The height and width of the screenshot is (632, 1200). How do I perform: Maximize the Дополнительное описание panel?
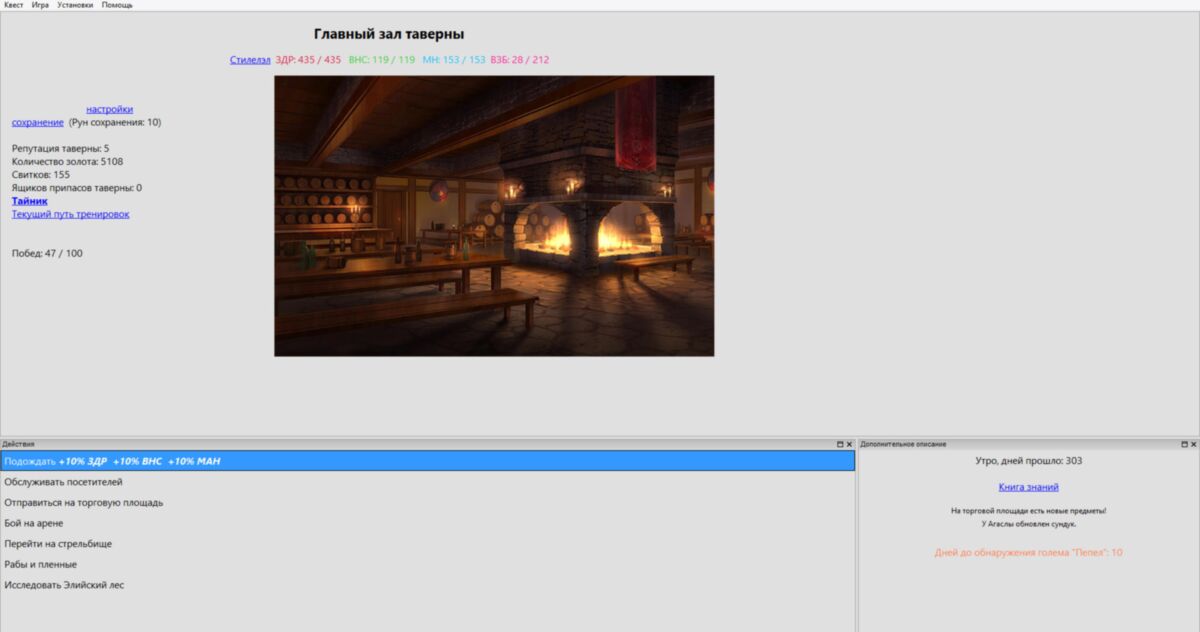[1183, 444]
